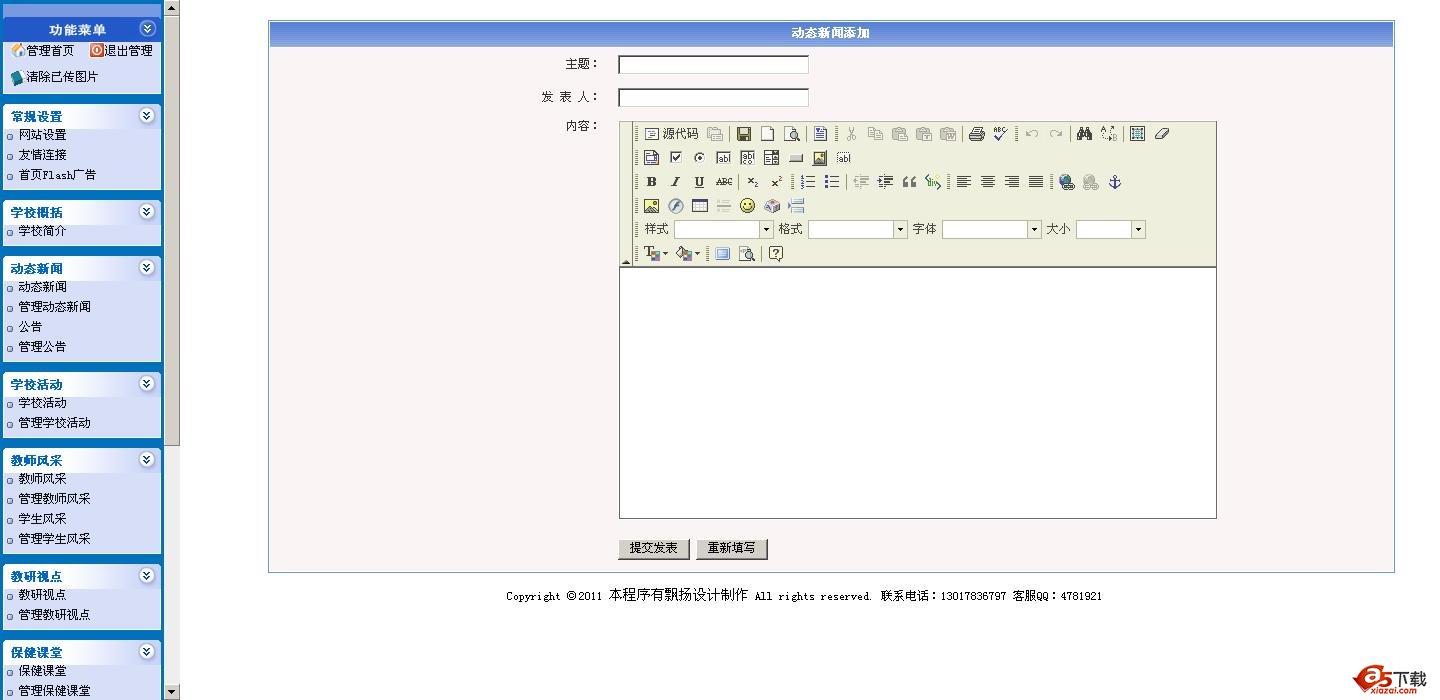Click the 提交发表 submit button
The image size is (1440, 700).
[x=653, y=549]
